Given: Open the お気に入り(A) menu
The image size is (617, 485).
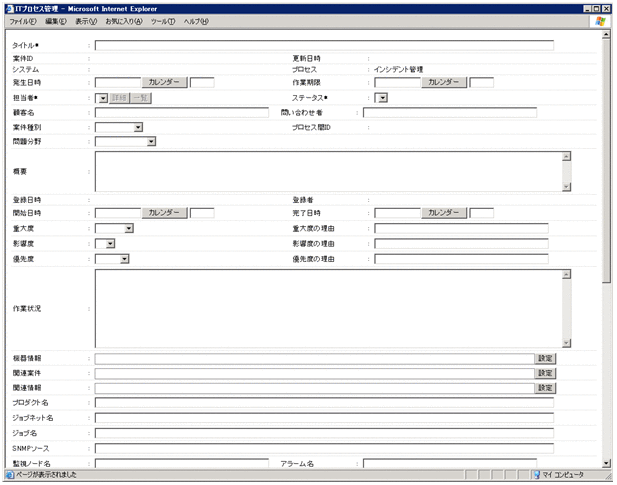Looking at the screenshot, I should (x=123, y=21).
